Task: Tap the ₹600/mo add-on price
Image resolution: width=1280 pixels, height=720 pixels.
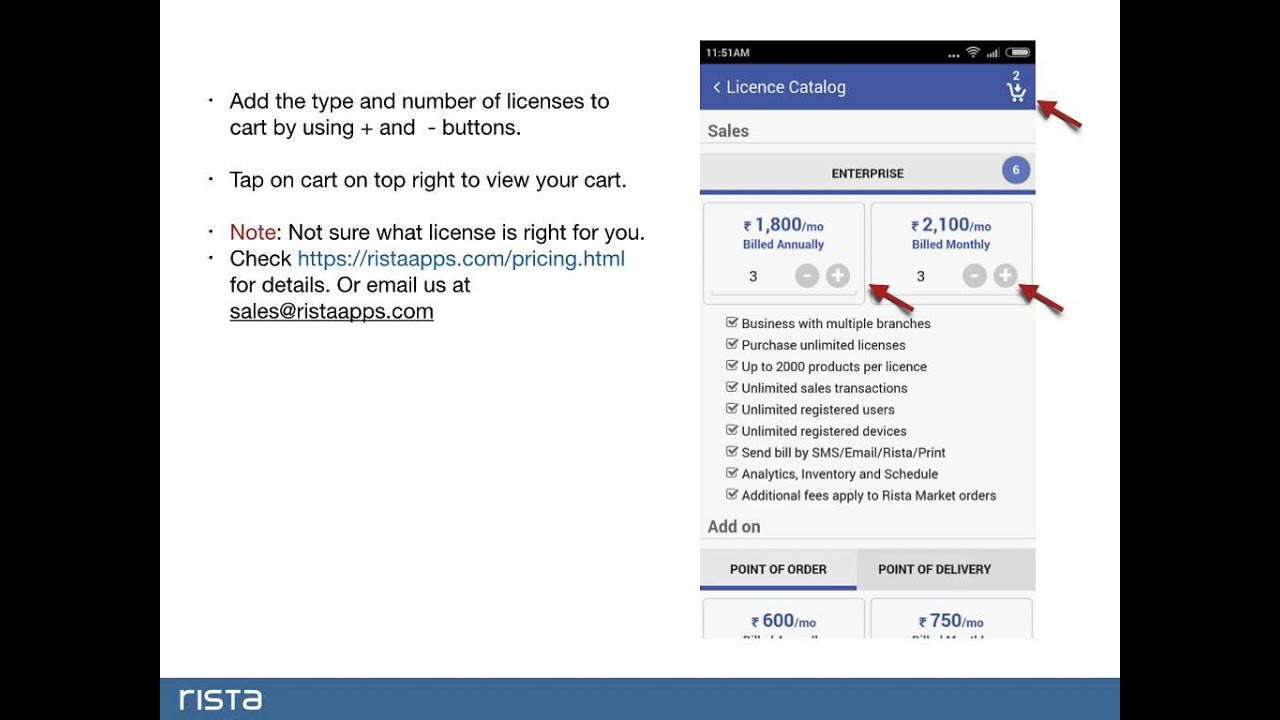Action: click(784, 621)
